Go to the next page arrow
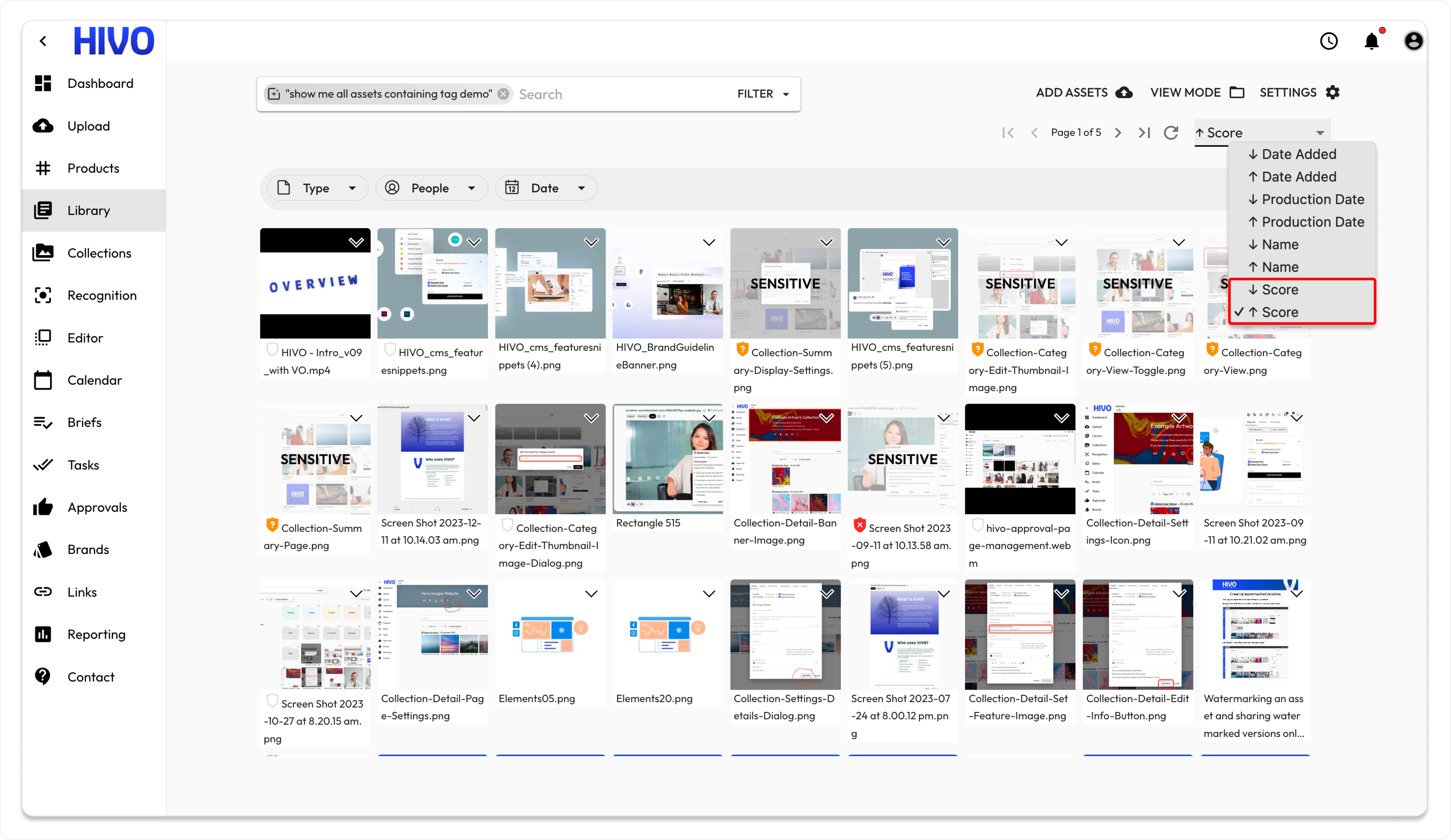This screenshot has height=840, width=1451. 1118,133
